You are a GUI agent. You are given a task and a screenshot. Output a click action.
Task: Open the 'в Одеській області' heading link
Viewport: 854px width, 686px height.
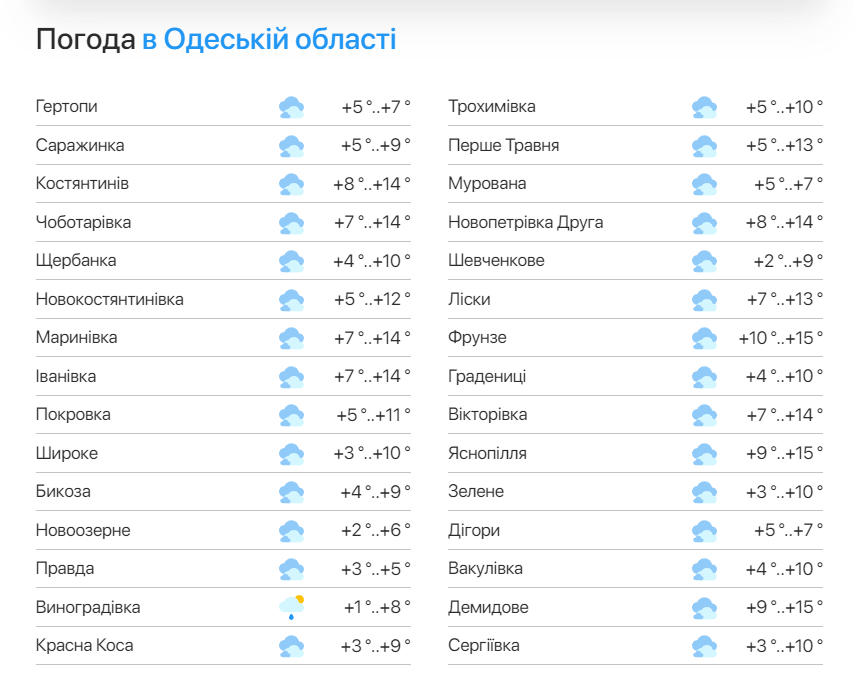tap(269, 40)
